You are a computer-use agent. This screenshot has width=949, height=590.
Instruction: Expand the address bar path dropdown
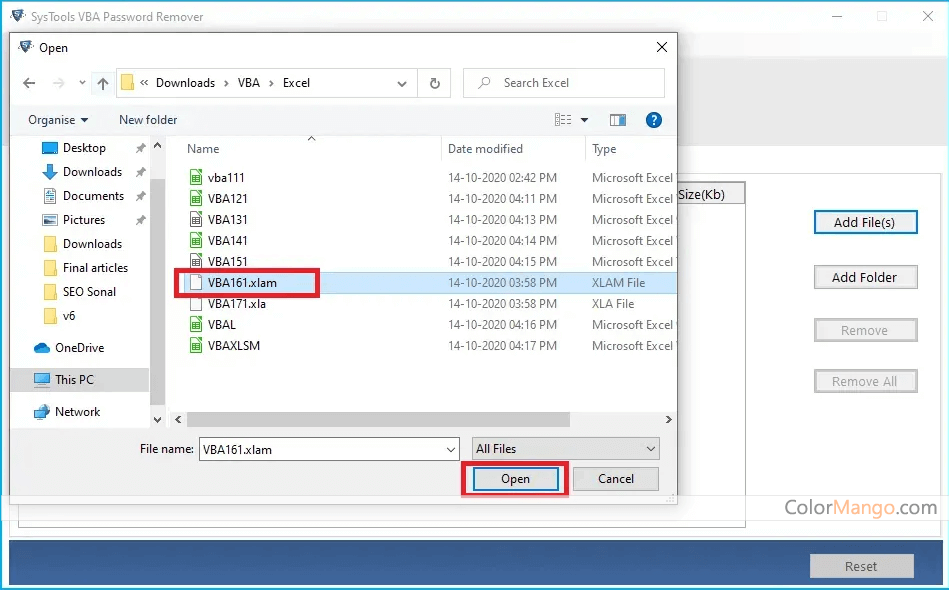click(x=402, y=84)
